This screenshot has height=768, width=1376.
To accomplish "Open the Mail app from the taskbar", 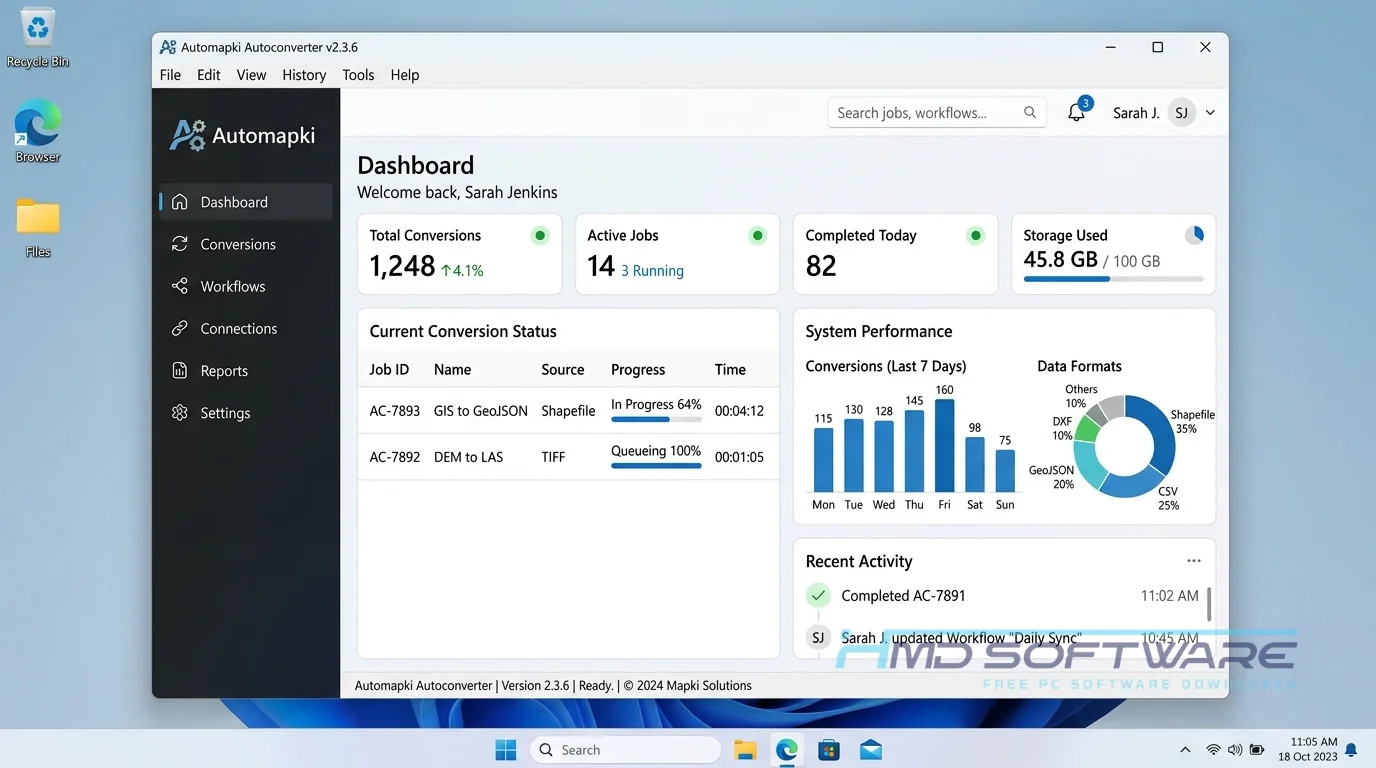I will (x=870, y=750).
